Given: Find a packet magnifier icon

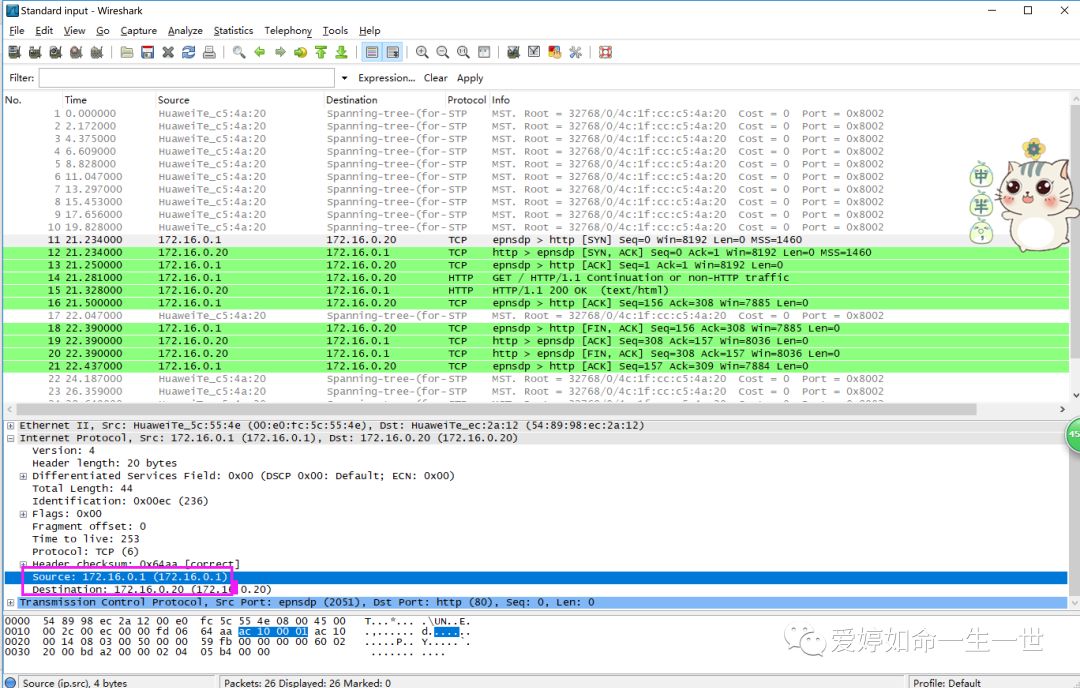Looking at the screenshot, I should tap(239, 52).
